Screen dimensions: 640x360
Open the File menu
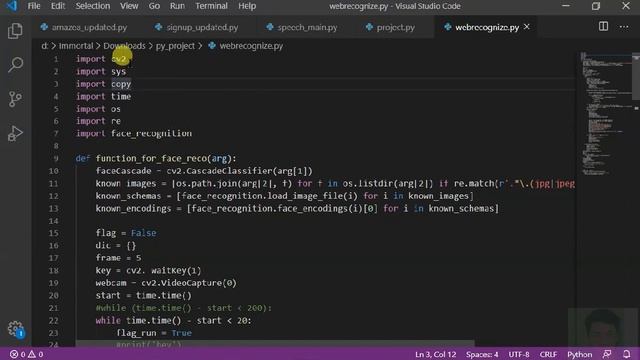coord(34,6)
